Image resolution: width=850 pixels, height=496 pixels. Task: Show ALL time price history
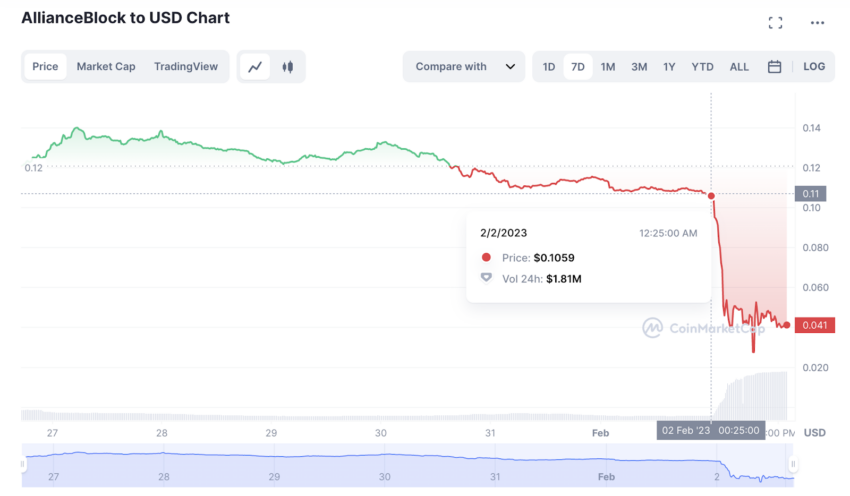pos(739,67)
